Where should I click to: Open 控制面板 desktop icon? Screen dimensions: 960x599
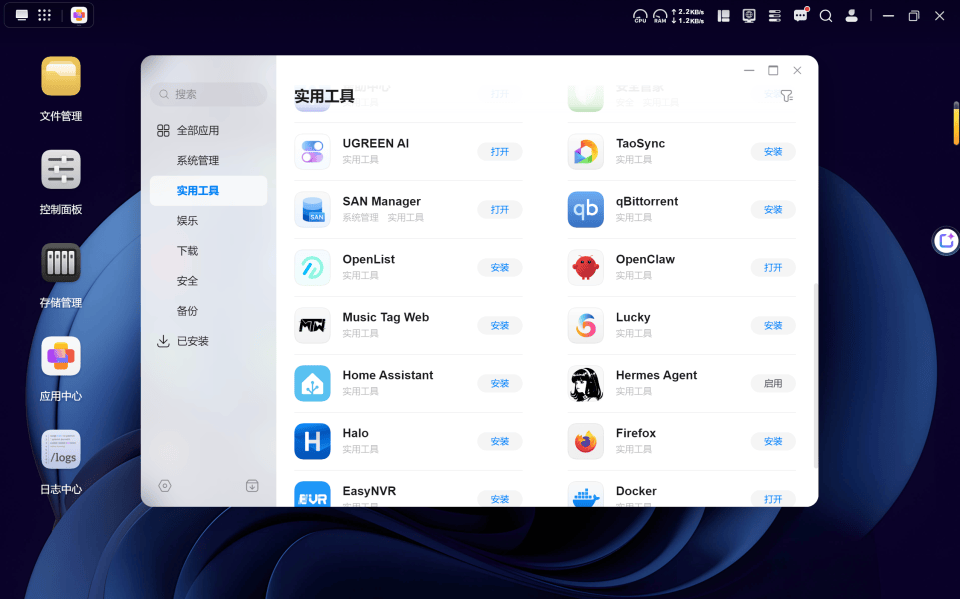(61, 170)
